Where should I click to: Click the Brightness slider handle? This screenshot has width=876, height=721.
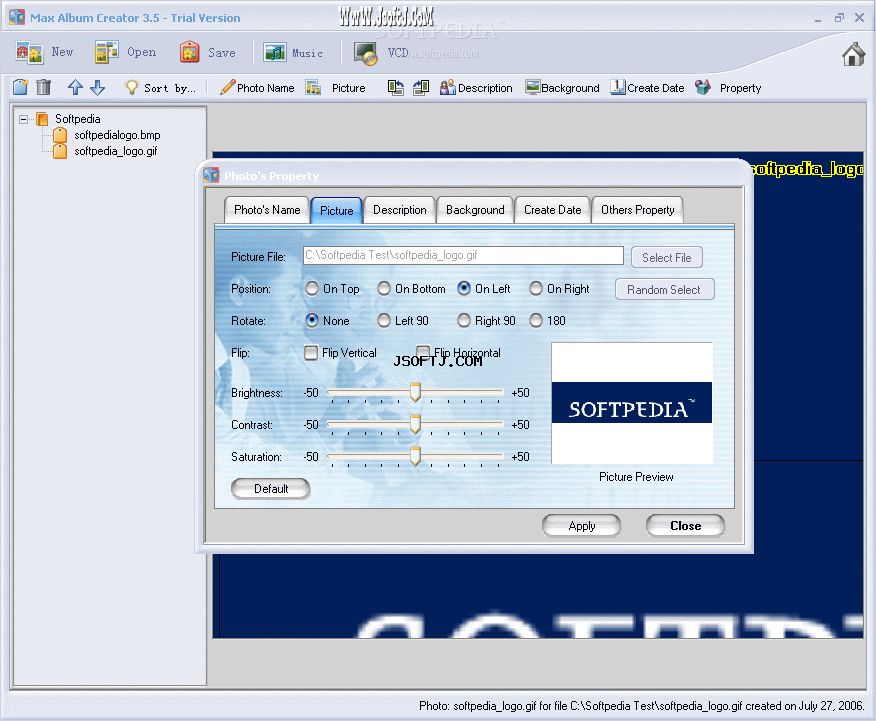(415, 392)
